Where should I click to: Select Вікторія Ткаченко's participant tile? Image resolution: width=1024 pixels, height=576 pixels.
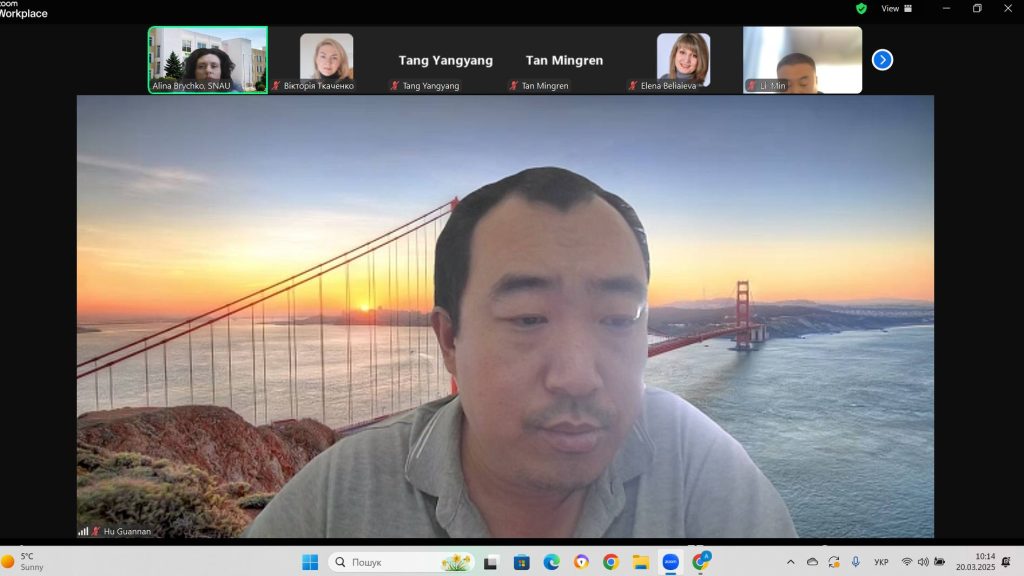pyautogui.click(x=327, y=59)
